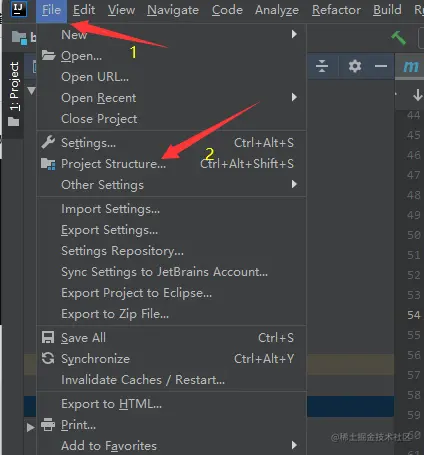Viewport: 424px width, 455px height.
Task: Click the down arrow icon above line numbers
Action: 417,95
